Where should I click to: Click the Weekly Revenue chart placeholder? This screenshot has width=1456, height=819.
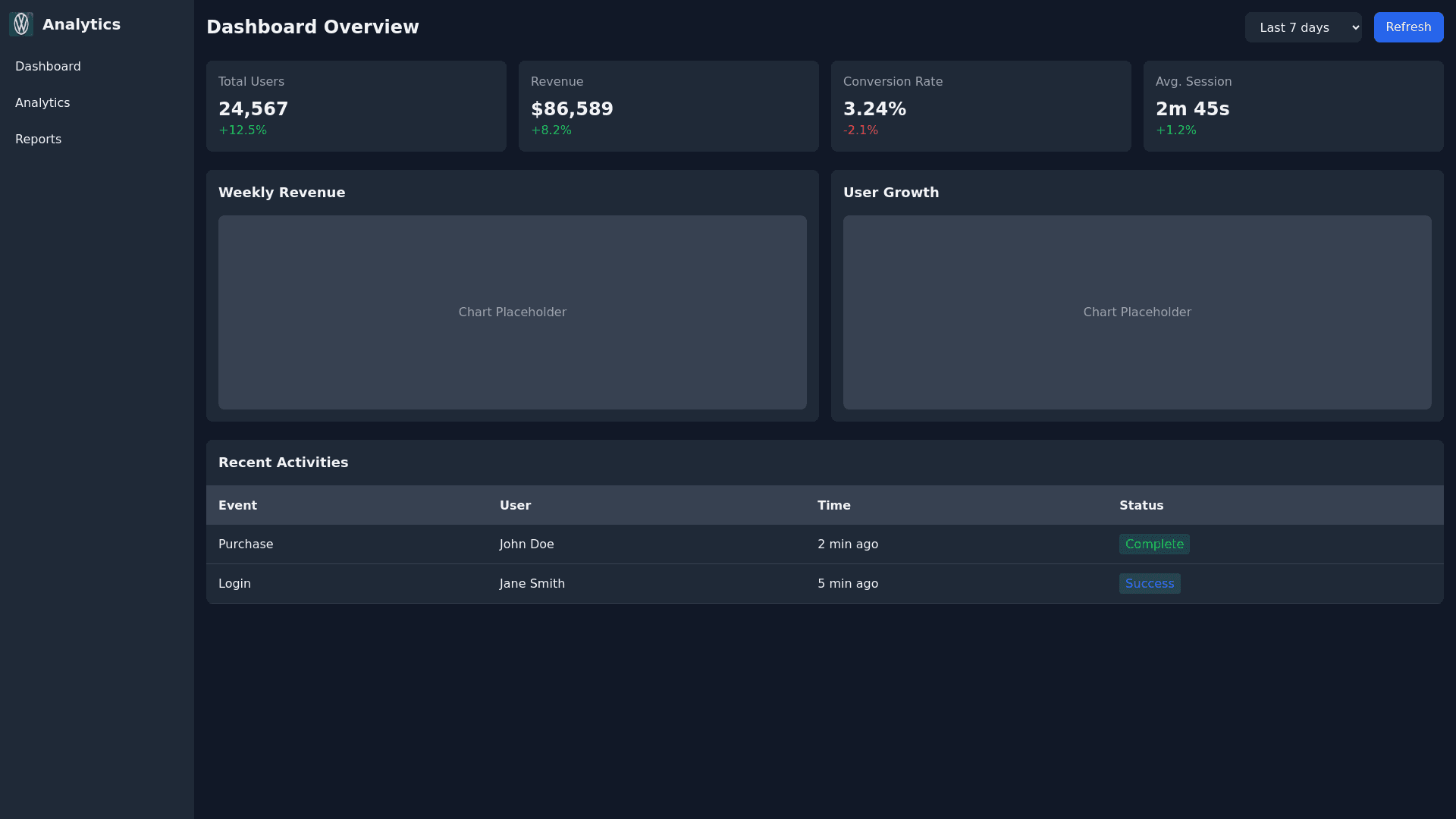pyautogui.click(x=512, y=312)
